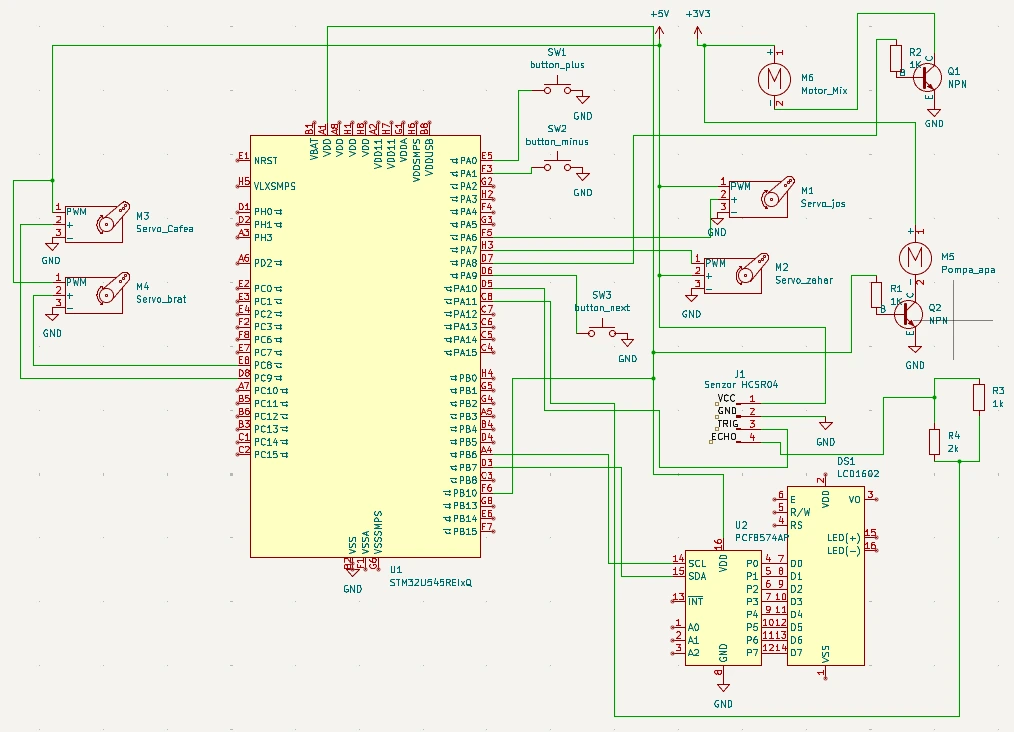Screen dimensions: 1014x732
Task: Select the LCD1602 display component body
Action: (825, 576)
